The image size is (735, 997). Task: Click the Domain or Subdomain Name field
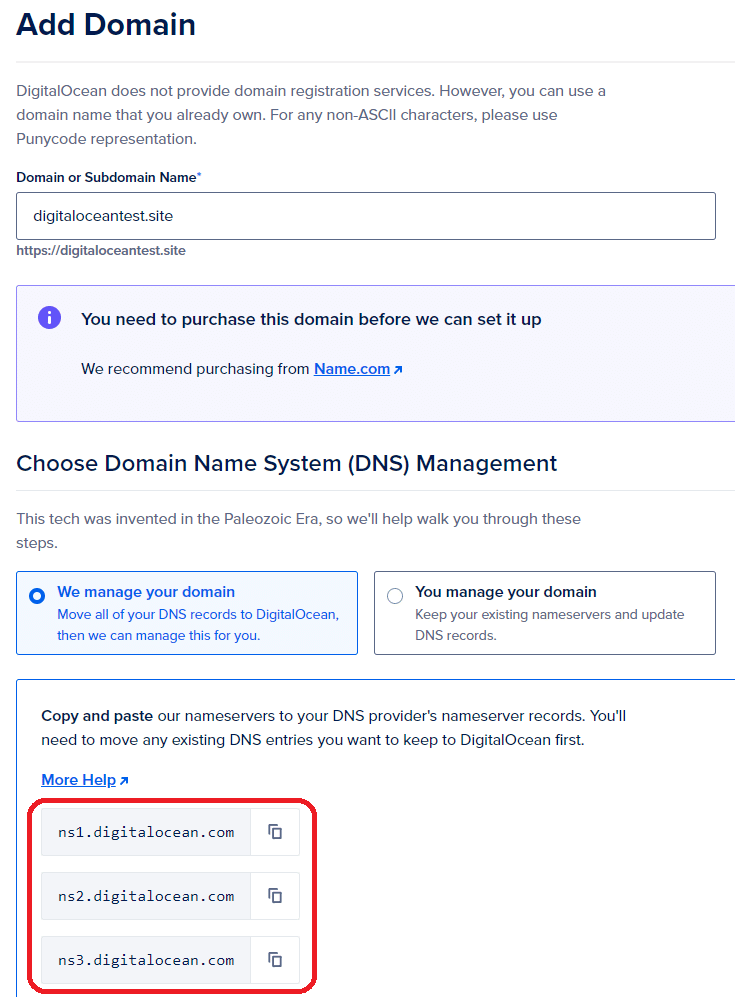(x=366, y=216)
